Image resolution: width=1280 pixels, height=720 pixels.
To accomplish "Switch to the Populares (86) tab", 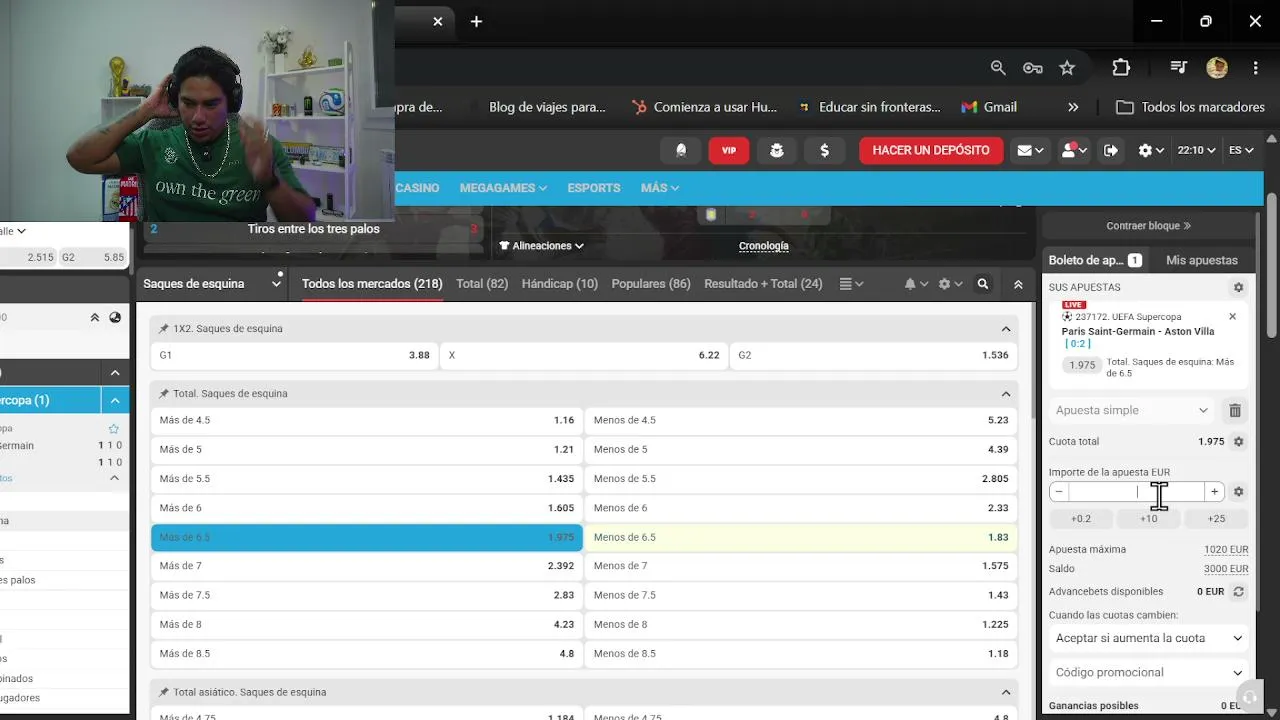I will (651, 284).
